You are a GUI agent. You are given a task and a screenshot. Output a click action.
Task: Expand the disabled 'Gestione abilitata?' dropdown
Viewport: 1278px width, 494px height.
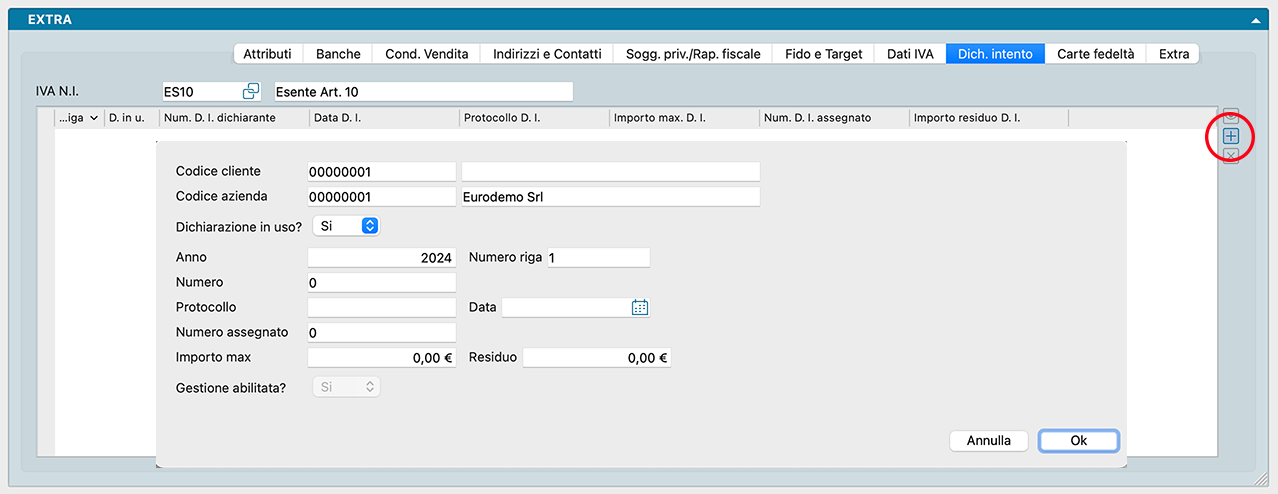click(x=346, y=387)
